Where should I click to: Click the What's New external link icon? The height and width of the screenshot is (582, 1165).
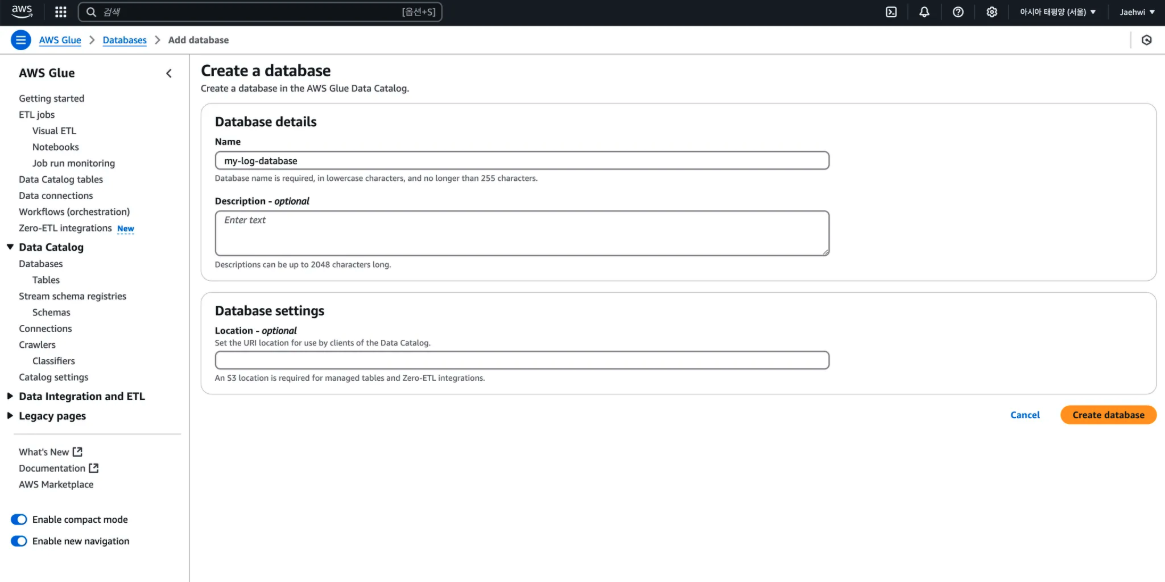pyautogui.click(x=77, y=452)
